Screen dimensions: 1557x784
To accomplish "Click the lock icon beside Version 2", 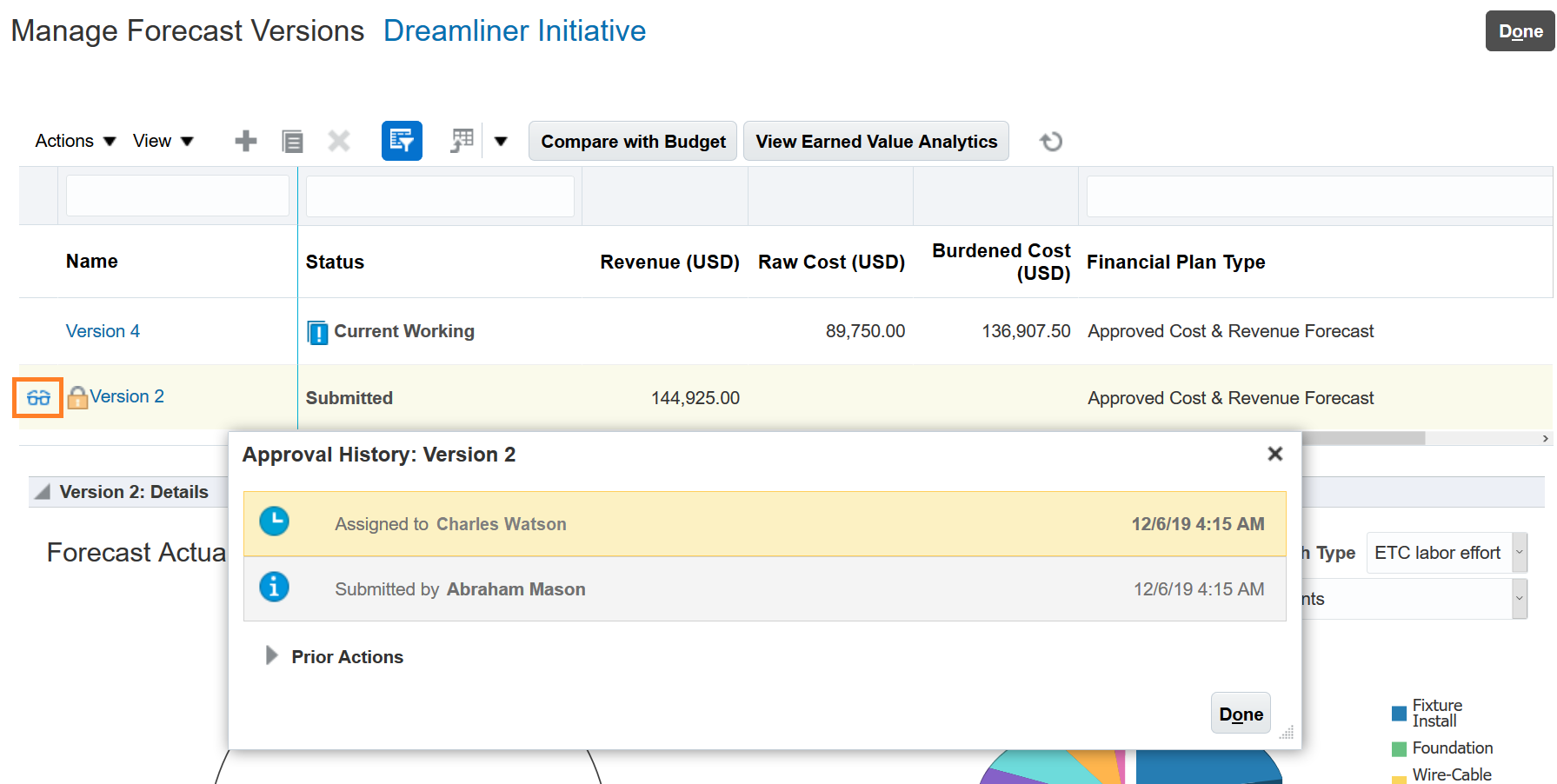I will (77, 397).
